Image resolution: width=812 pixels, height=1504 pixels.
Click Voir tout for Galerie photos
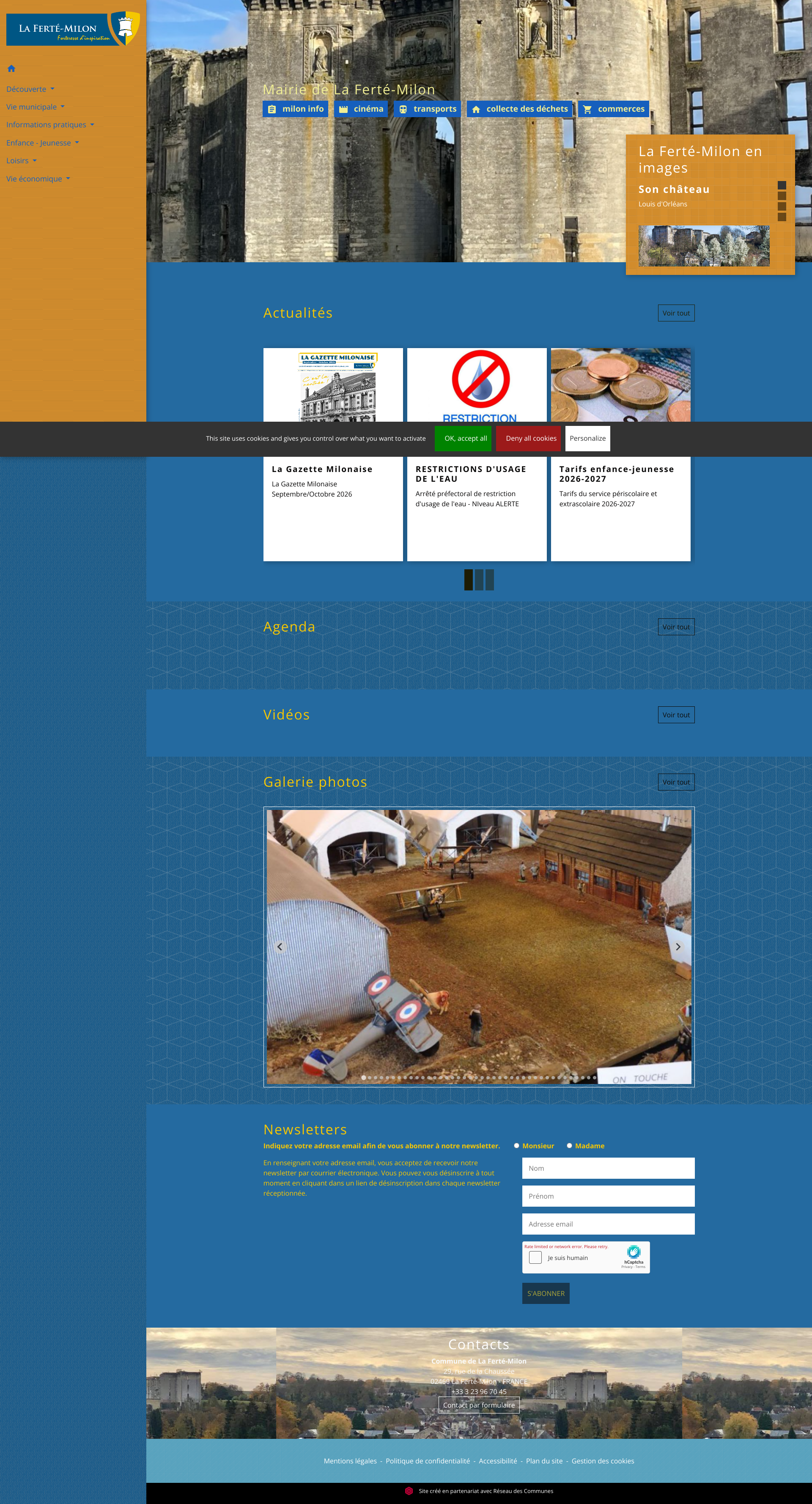[x=676, y=782]
